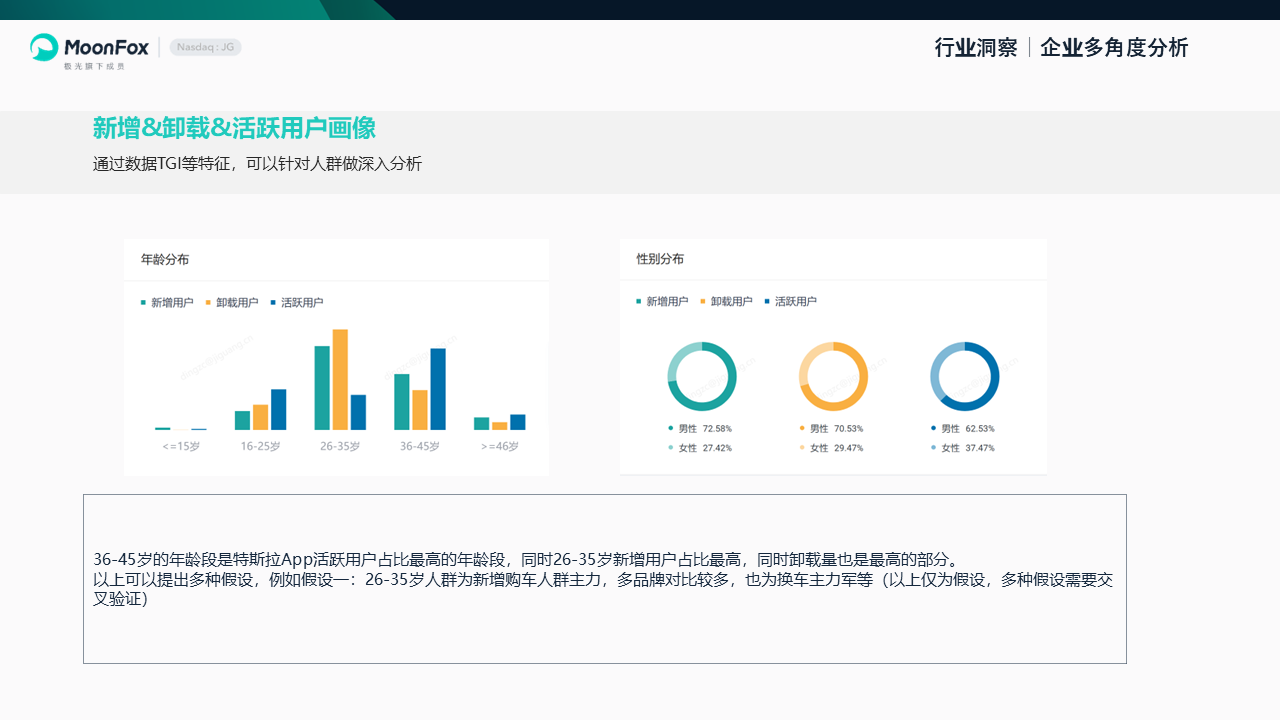1280x720 pixels.
Task: Hide 活跃用户 series in the 性别分布 chart
Action: pos(790,301)
